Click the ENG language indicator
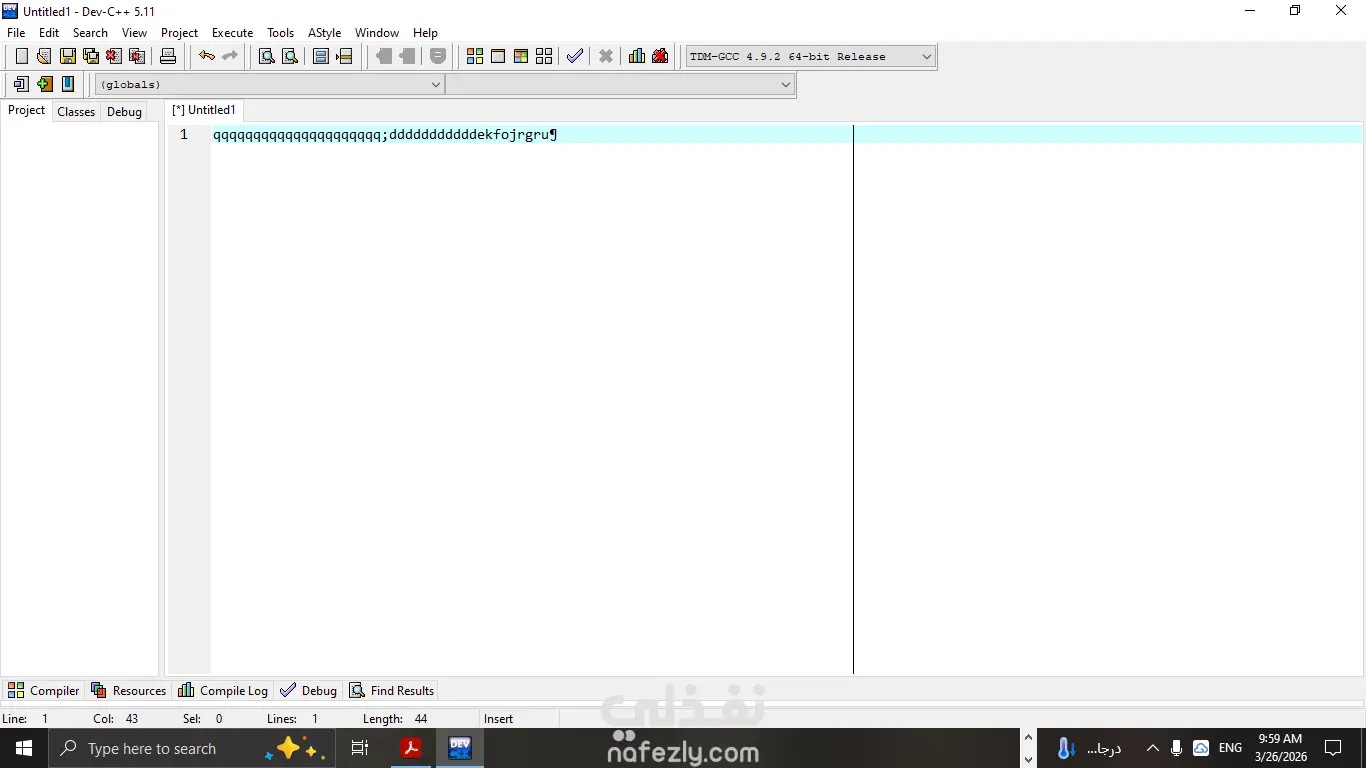1366x768 pixels. 1231,748
